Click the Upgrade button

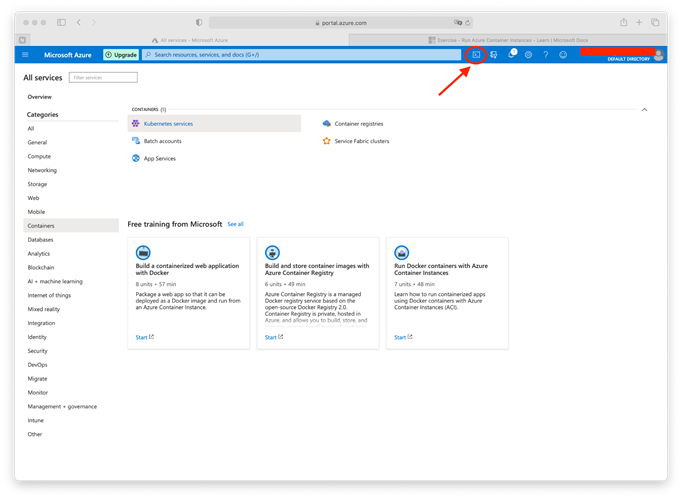pyautogui.click(x=121, y=55)
